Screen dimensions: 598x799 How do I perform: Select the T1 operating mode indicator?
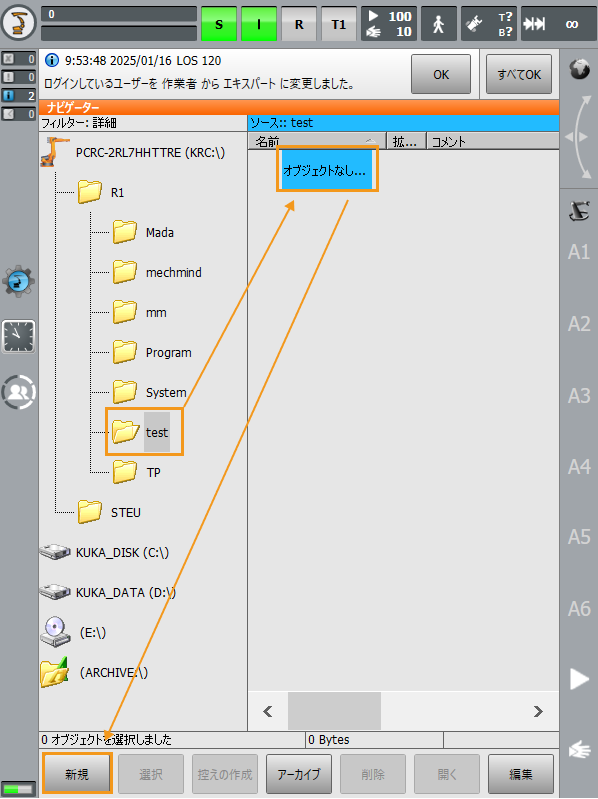point(339,24)
